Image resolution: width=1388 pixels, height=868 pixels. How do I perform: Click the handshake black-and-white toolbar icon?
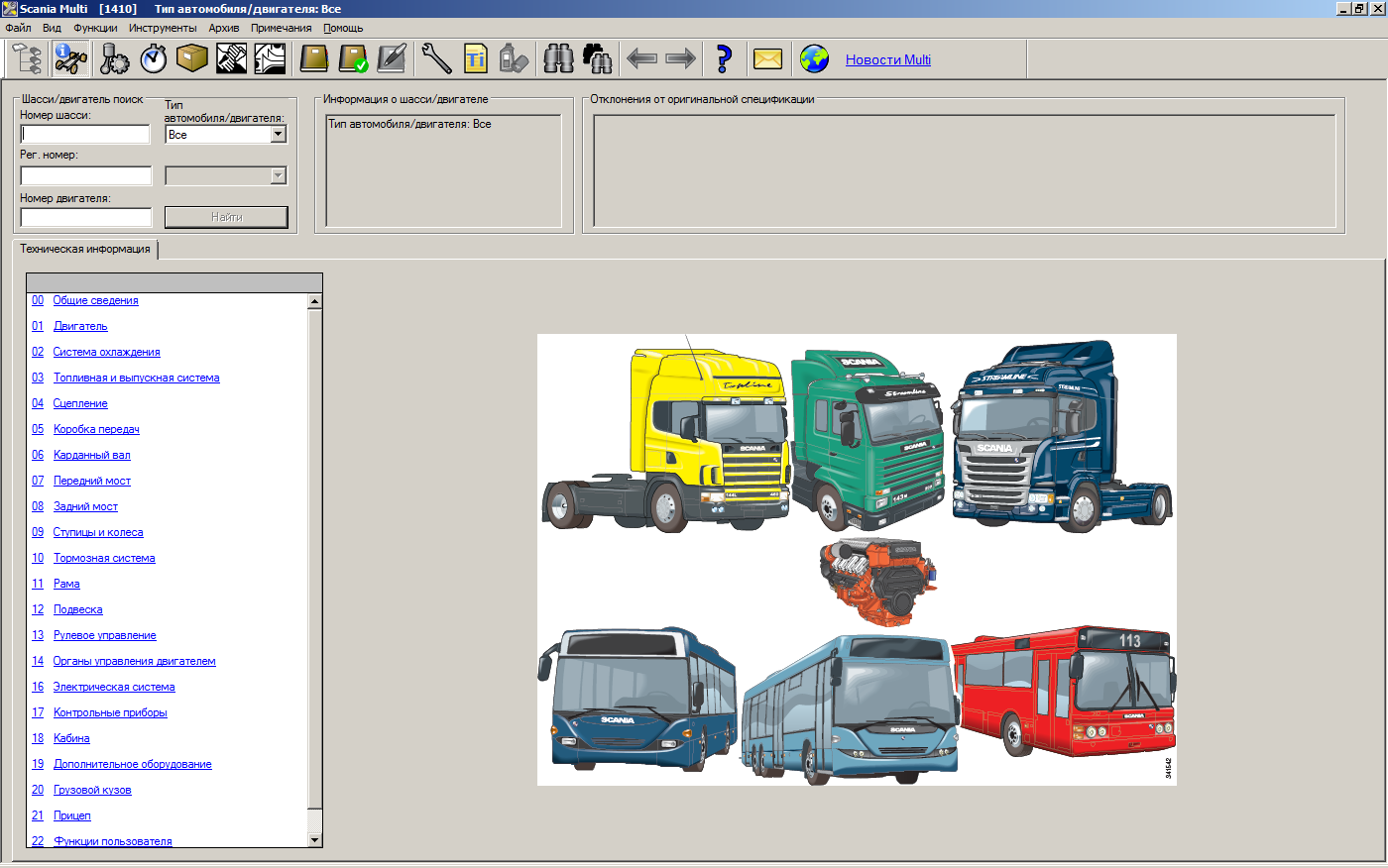(231, 59)
